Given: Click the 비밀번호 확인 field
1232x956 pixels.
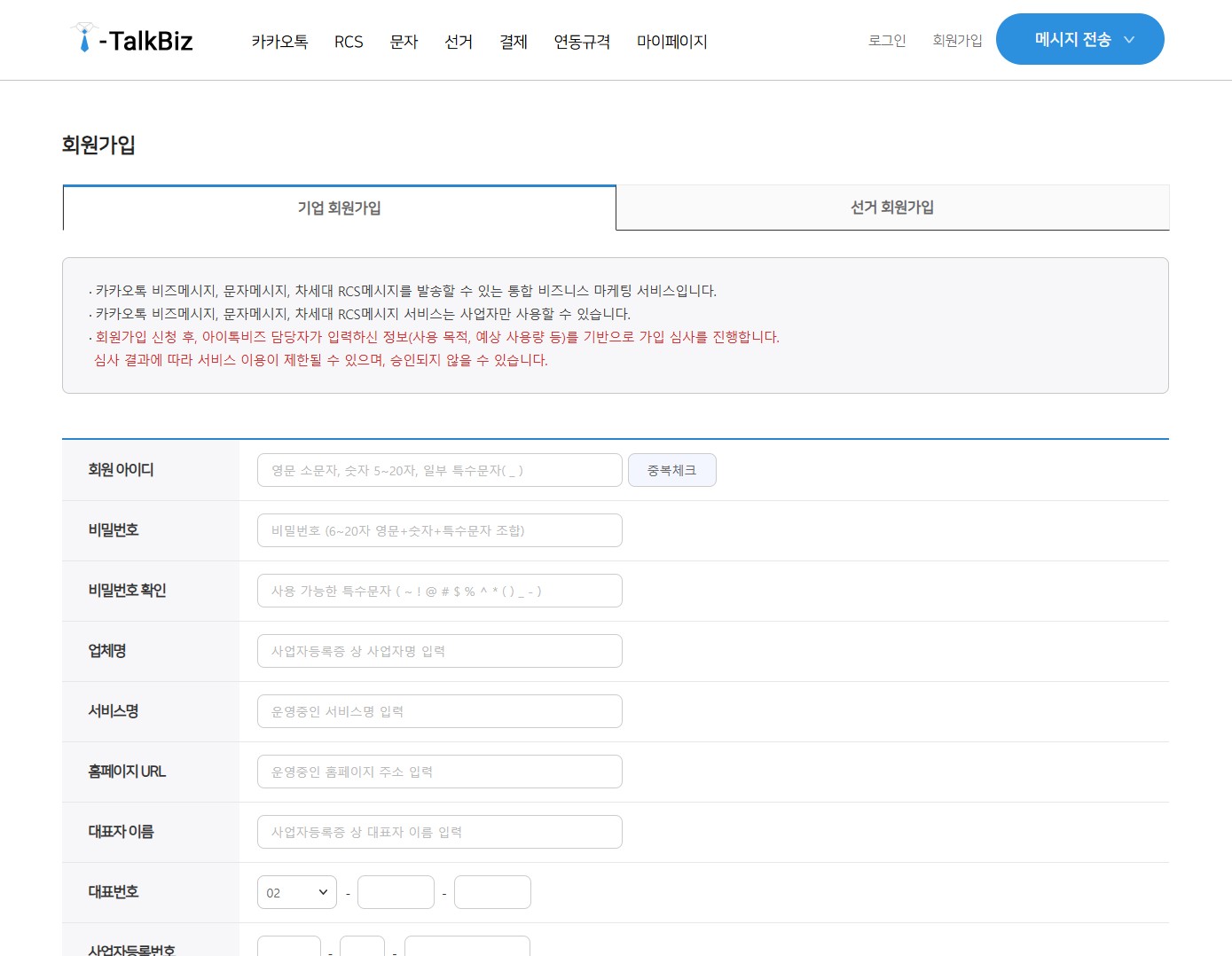Looking at the screenshot, I should click(439, 591).
